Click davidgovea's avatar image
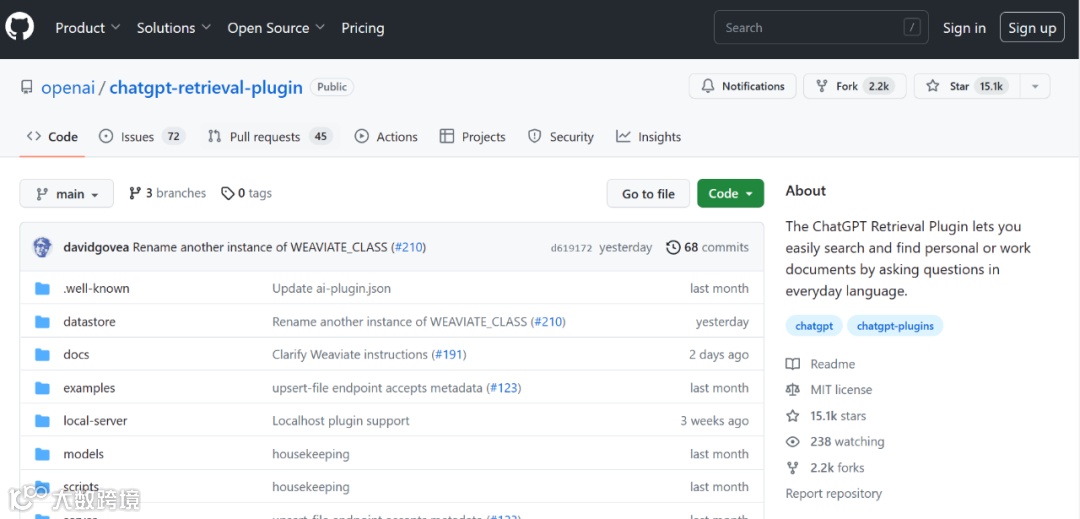The height and width of the screenshot is (519, 1080). pyautogui.click(x=43, y=247)
